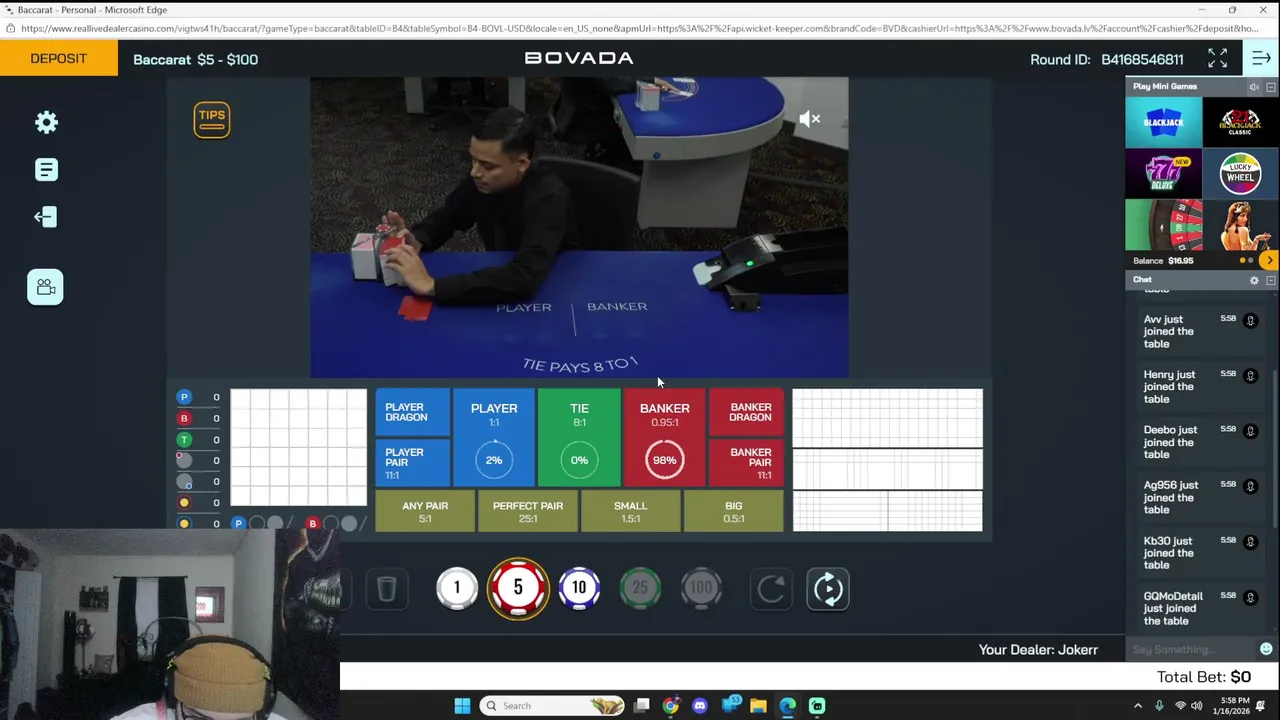Bet on BANKER DRAGON
This screenshot has height=720, width=1280.
coord(746,412)
